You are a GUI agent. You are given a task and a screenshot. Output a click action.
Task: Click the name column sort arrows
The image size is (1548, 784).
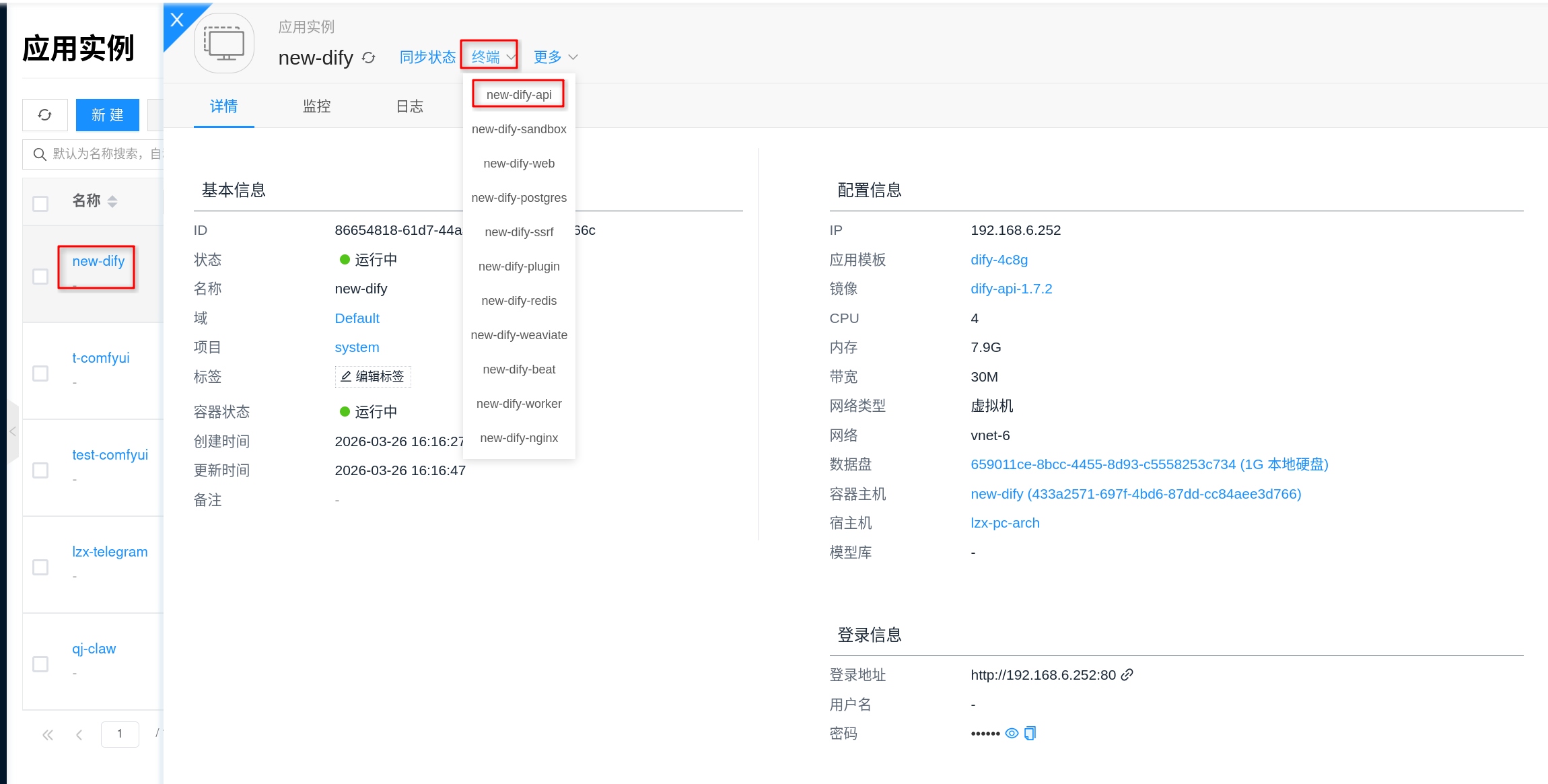(x=112, y=201)
